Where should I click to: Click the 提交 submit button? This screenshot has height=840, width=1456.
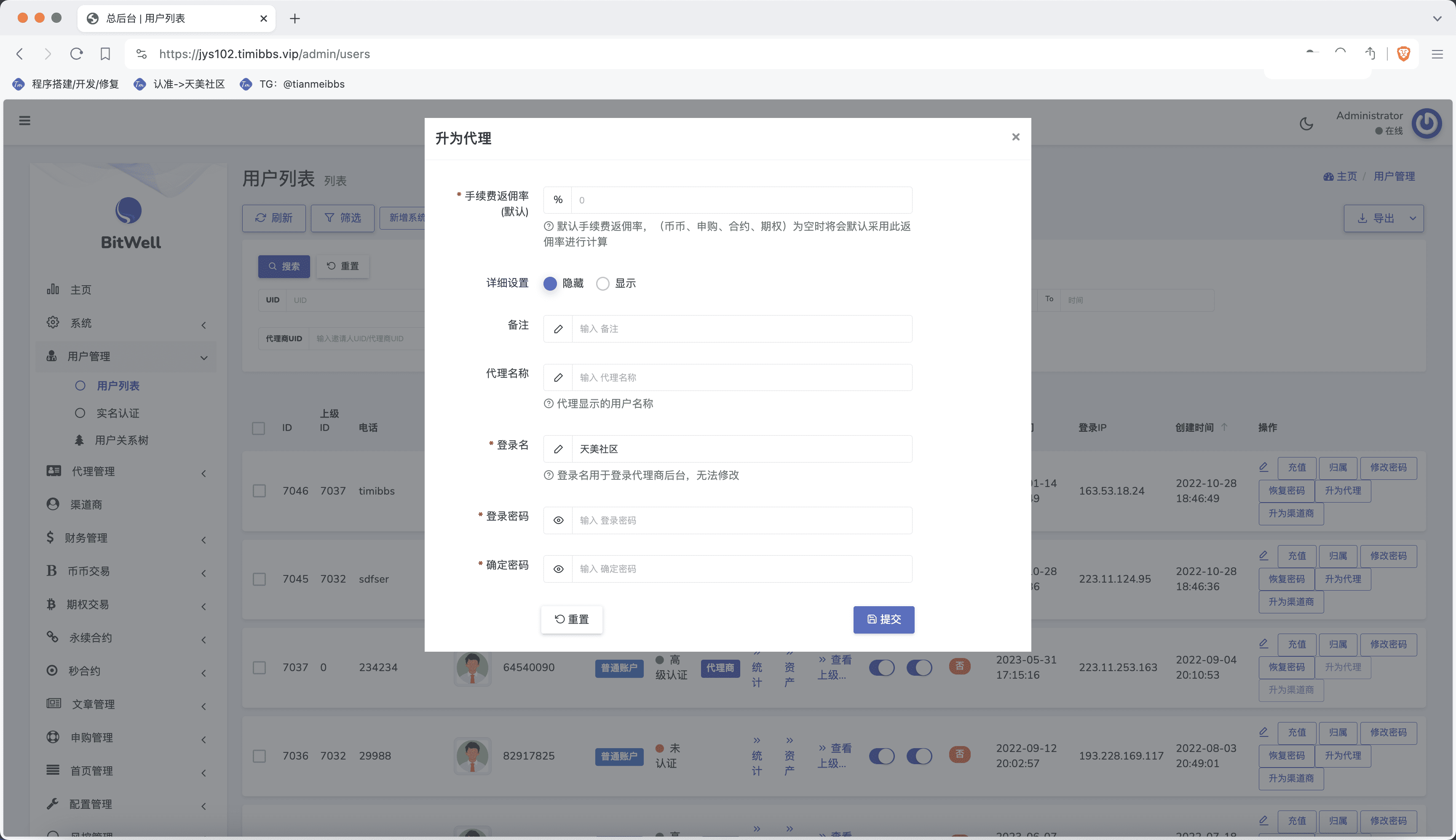tap(883, 619)
